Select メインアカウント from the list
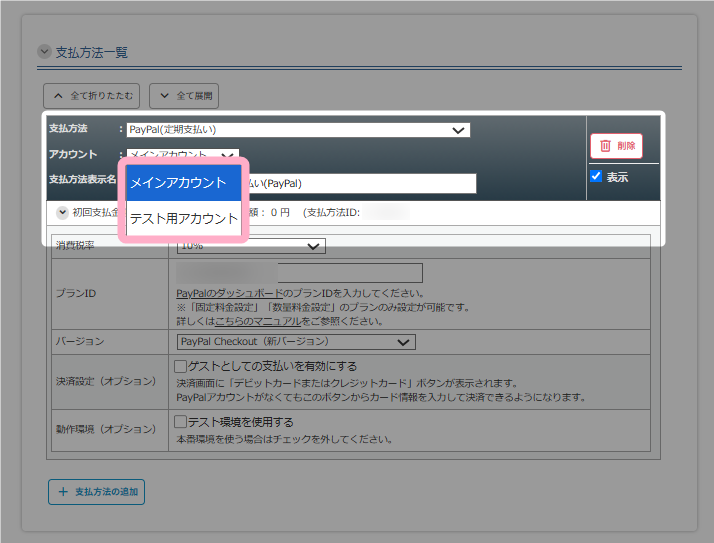 tap(182, 183)
